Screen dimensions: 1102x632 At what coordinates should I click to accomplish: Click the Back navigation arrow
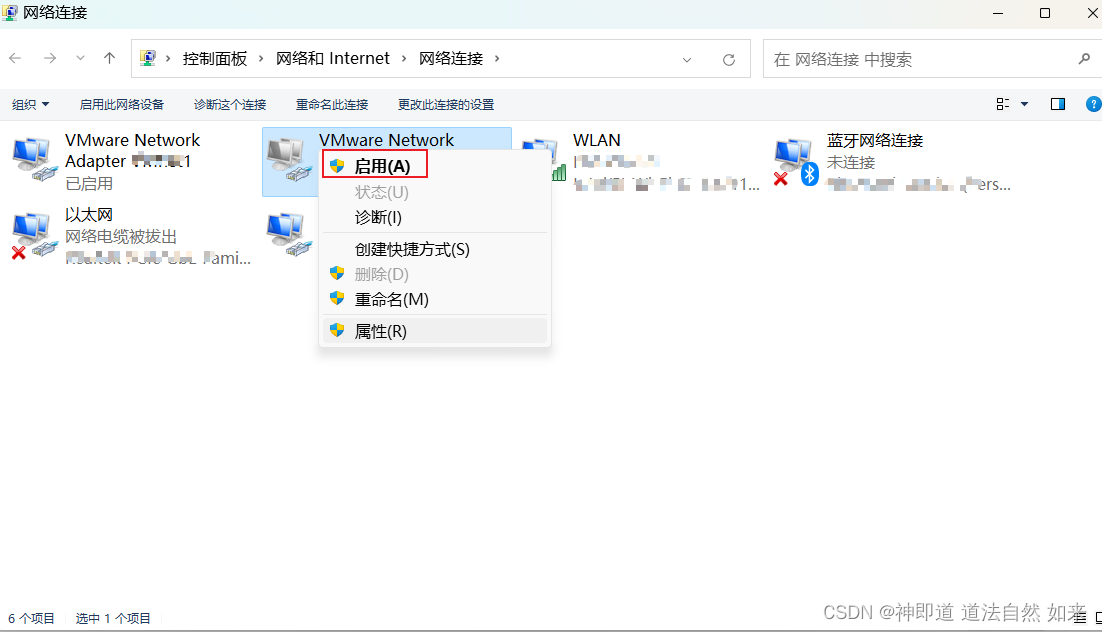pos(15,58)
